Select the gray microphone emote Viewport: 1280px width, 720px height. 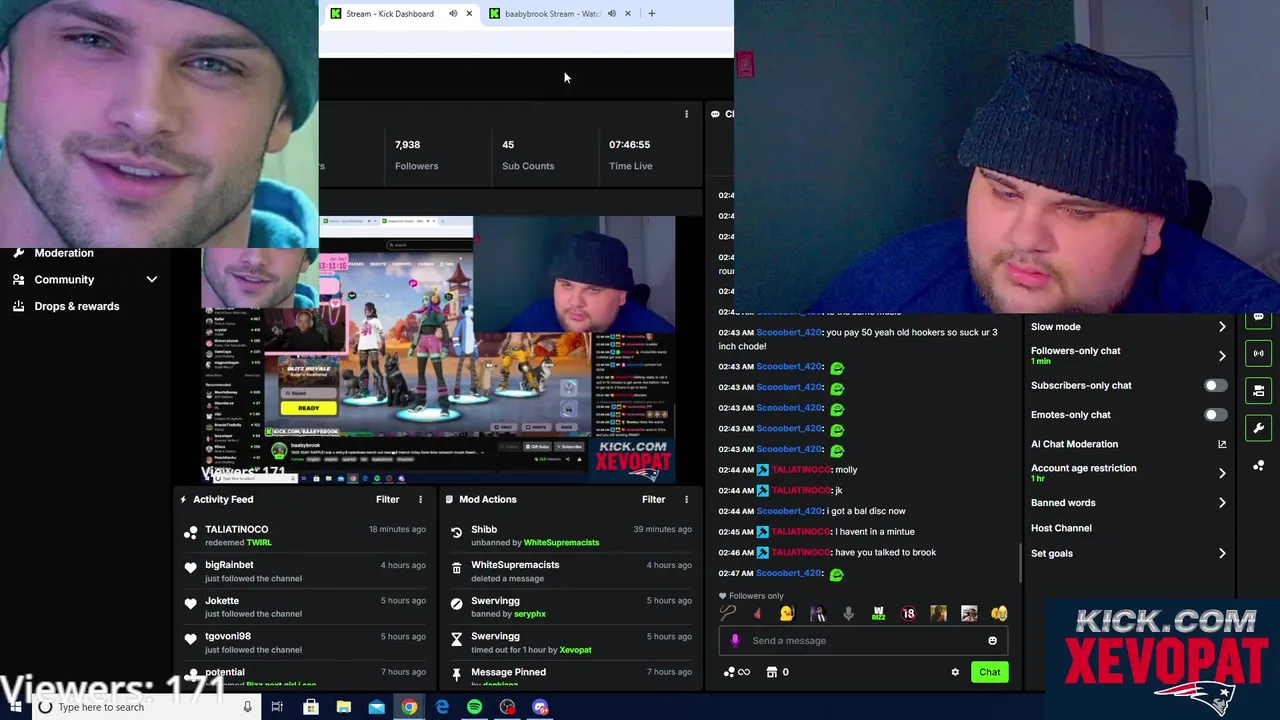848,614
